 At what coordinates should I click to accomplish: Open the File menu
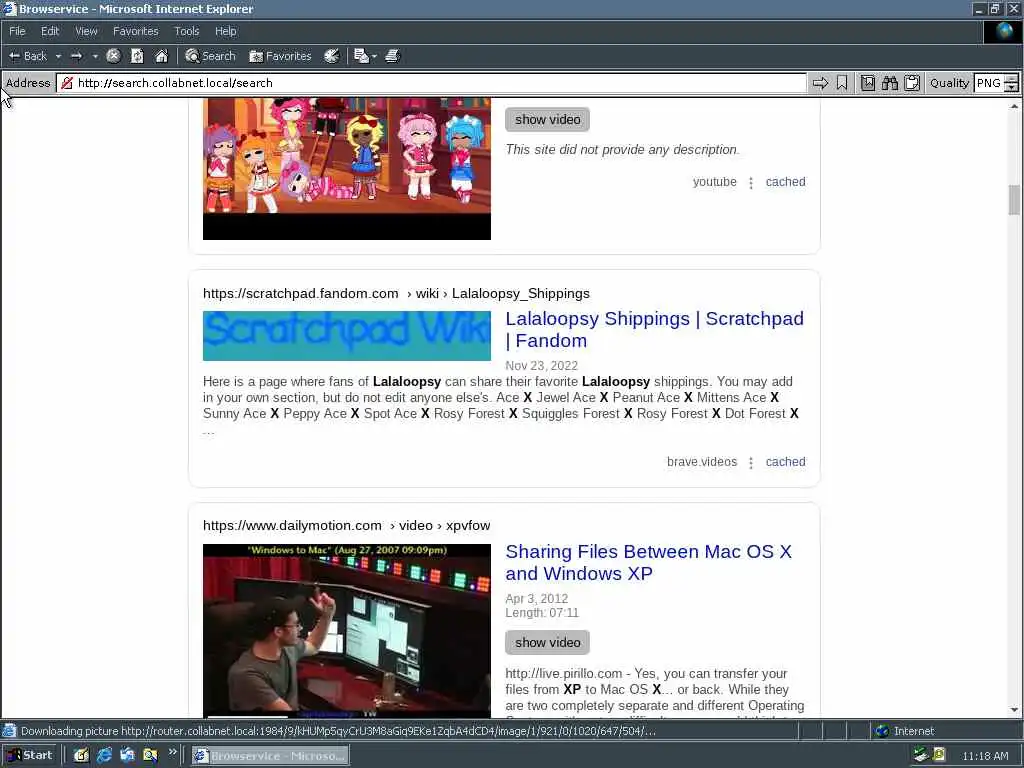click(x=17, y=31)
